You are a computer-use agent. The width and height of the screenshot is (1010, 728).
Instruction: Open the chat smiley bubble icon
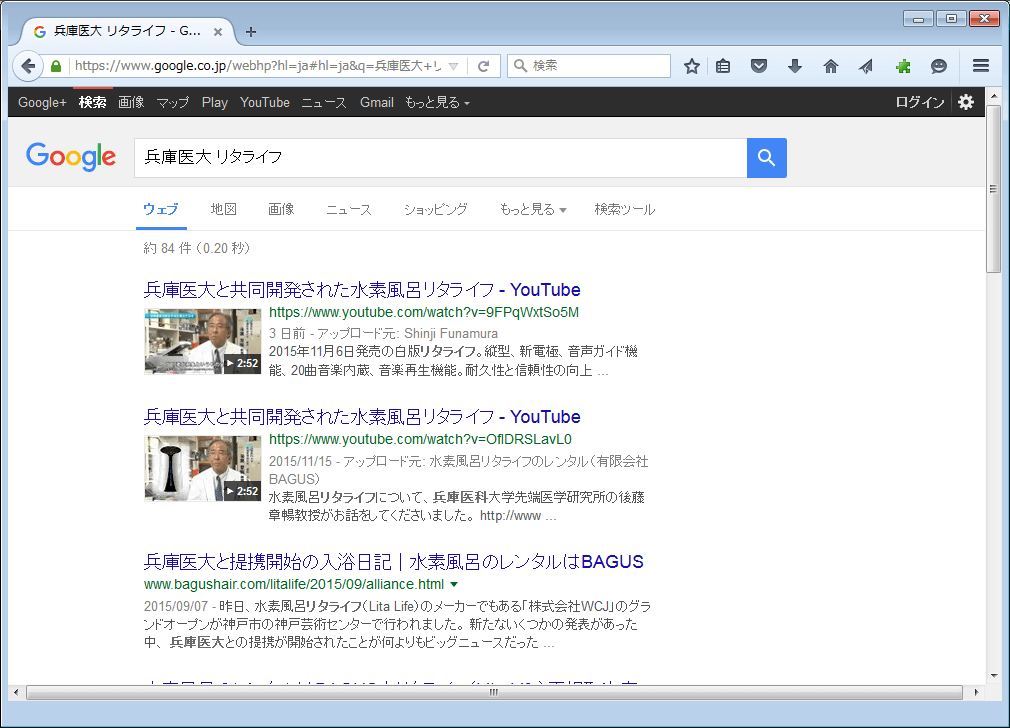point(939,66)
